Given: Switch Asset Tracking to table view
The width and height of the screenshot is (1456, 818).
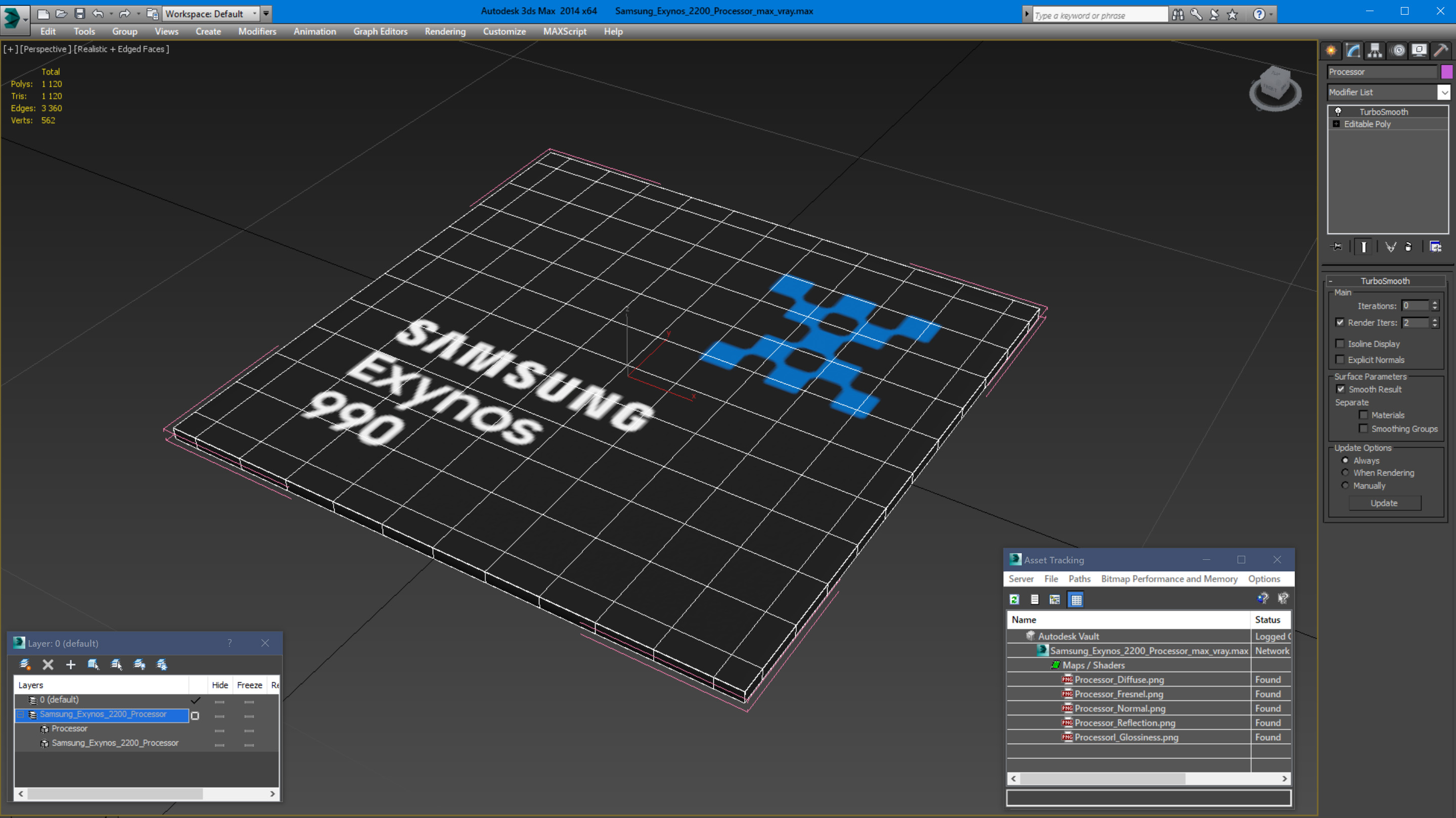Looking at the screenshot, I should pos(1076,599).
